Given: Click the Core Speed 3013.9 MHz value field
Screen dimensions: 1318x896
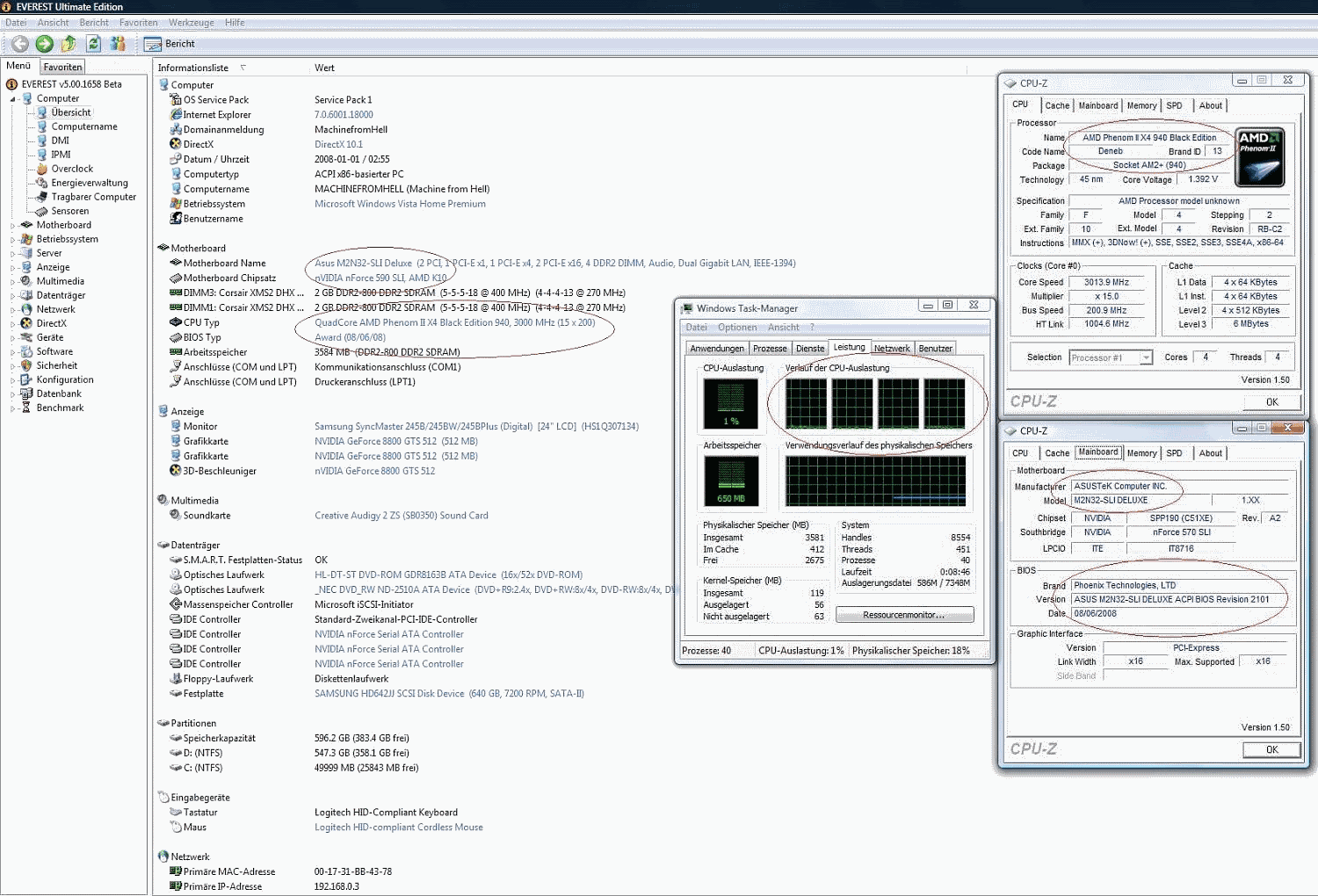Looking at the screenshot, I should pyautogui.click(x=1106, y=283).
